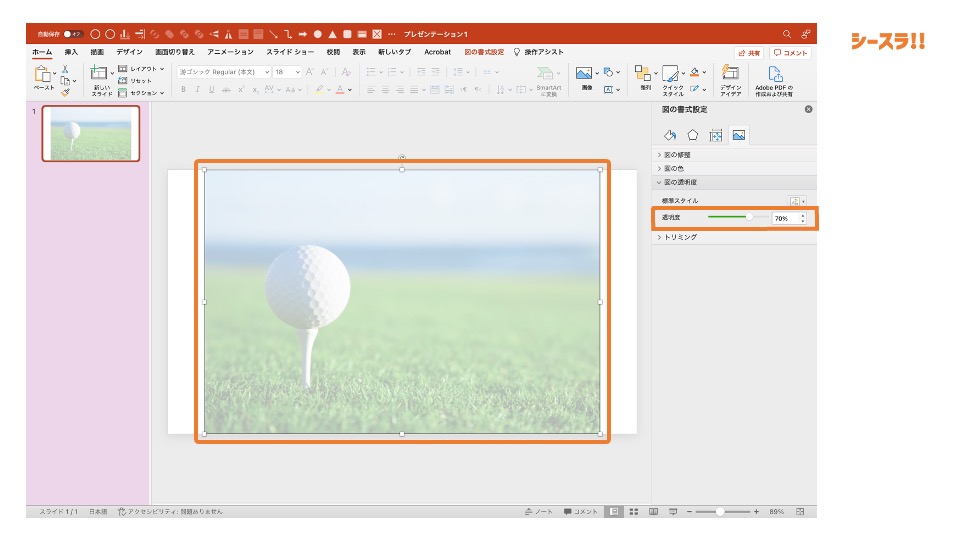Switch to the アニメーション tab
Image resolution: width=960 pixels, height=540 pixels.
click(231, 51)
